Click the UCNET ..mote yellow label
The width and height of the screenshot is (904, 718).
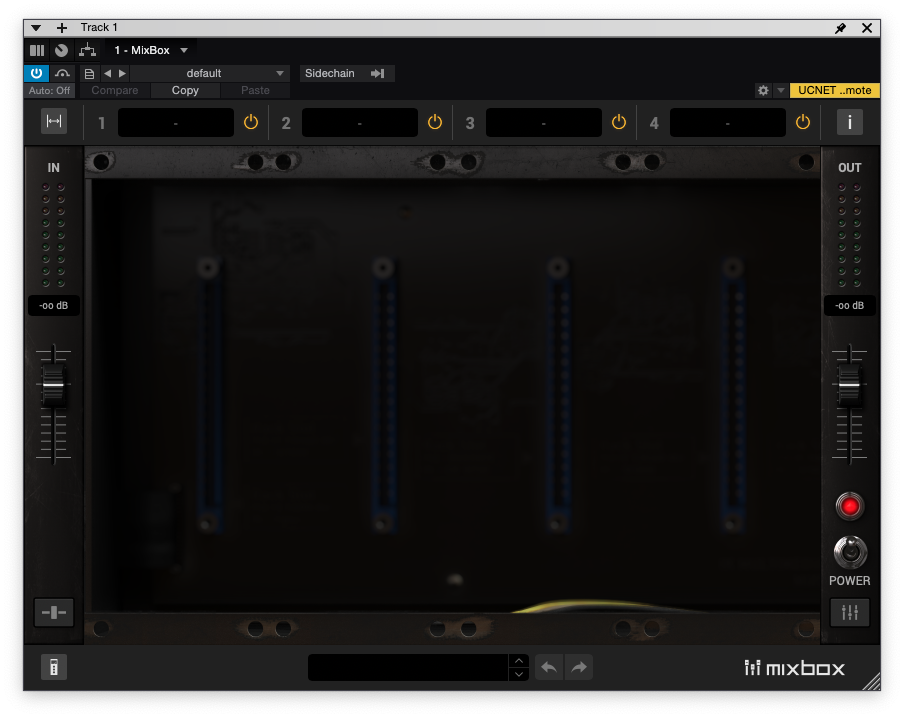click(834, 91)
